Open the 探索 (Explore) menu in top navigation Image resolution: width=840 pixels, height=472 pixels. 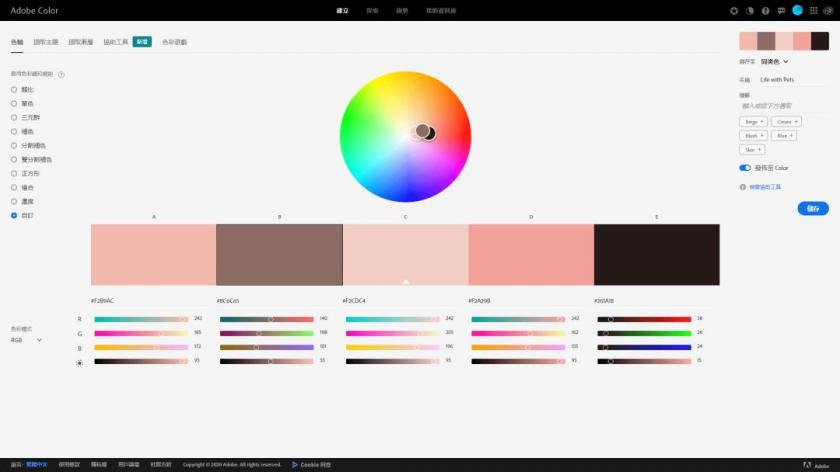click(372, 11)
